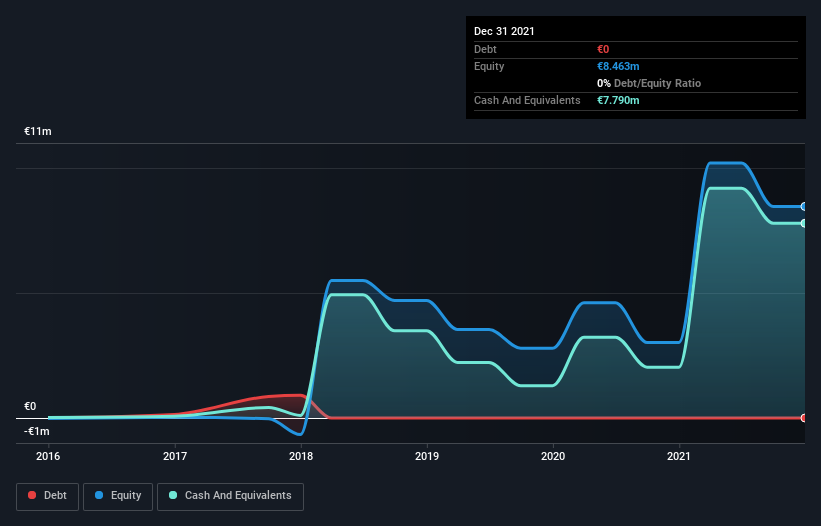
Task: Click the -€1m y-axis label
Action: click(x=37, y=431)
